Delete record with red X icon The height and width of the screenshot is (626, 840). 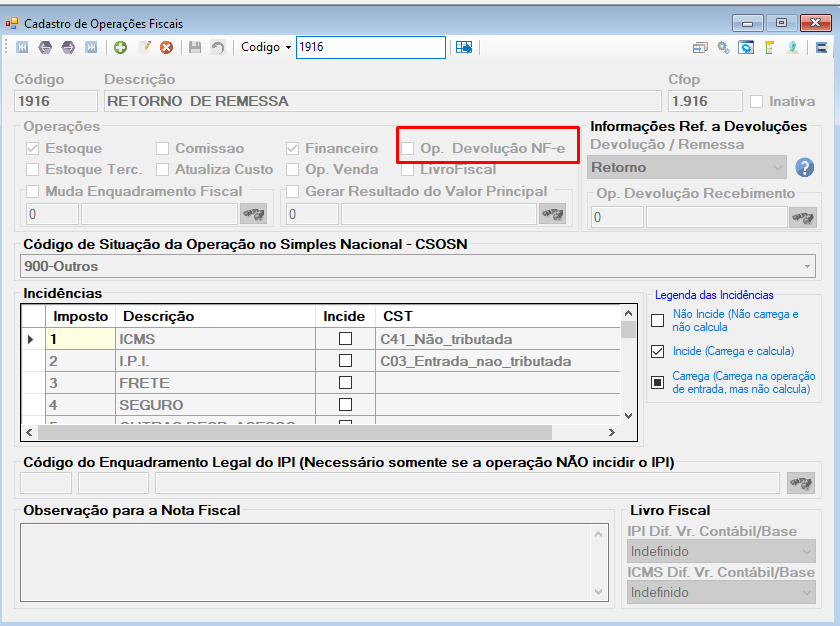click(x=167, y=48)
